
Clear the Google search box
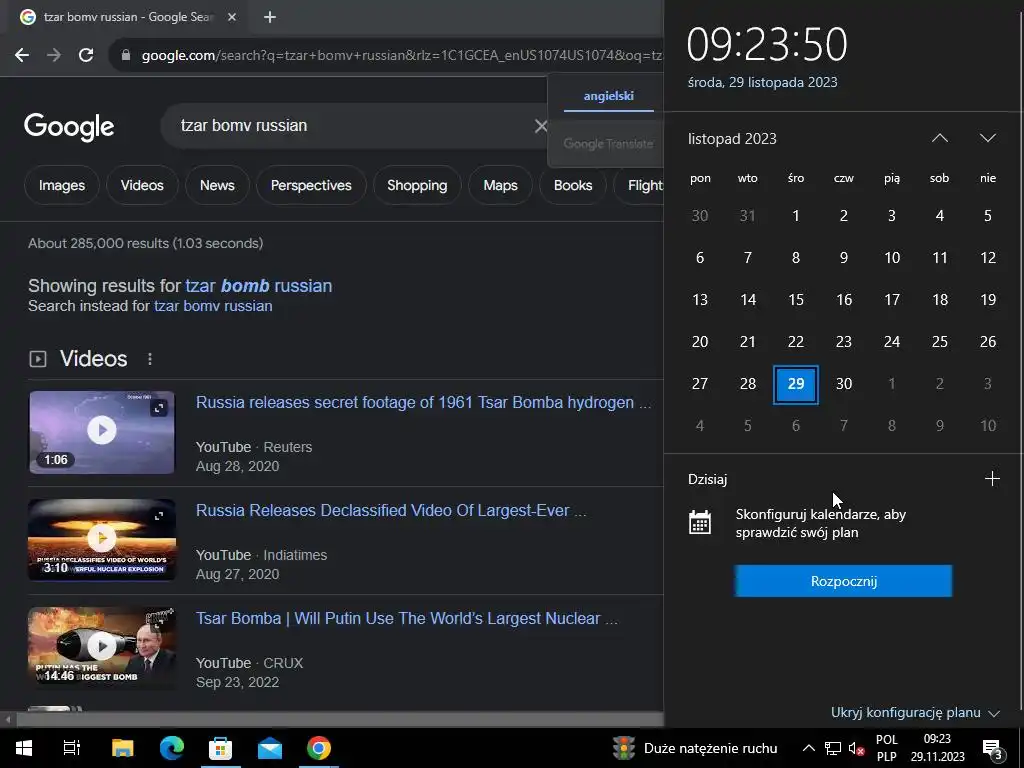click(x=541, y=126)
